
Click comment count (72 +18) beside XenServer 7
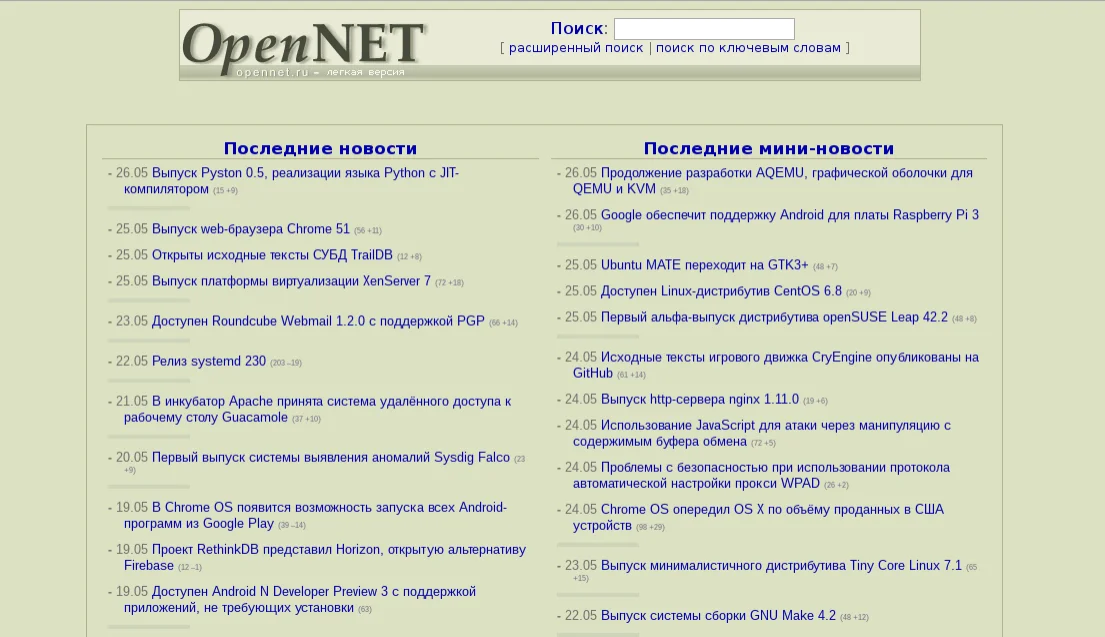tap(450, 283)
